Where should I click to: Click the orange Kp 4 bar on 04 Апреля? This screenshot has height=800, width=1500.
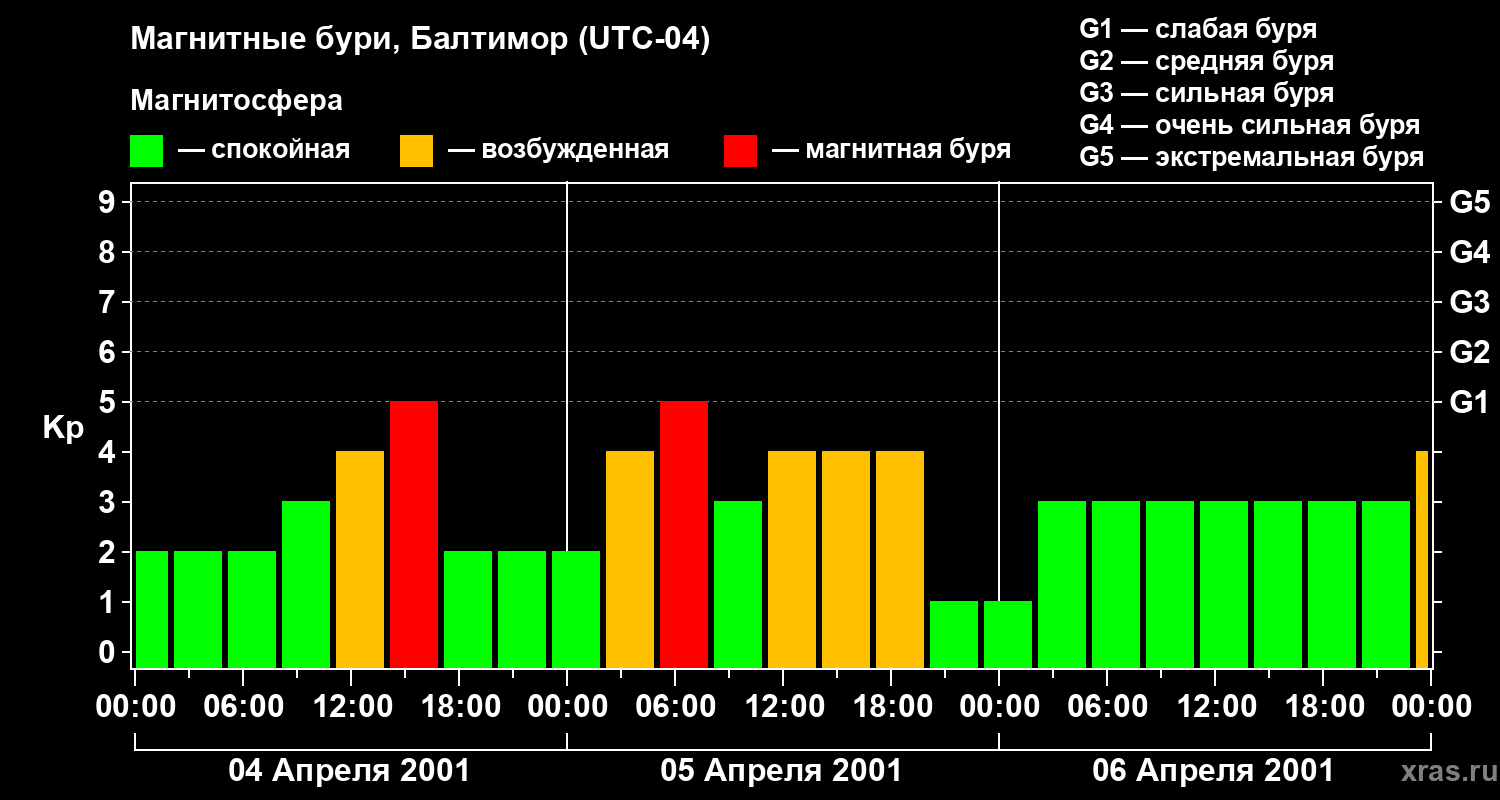pos(360,560)
